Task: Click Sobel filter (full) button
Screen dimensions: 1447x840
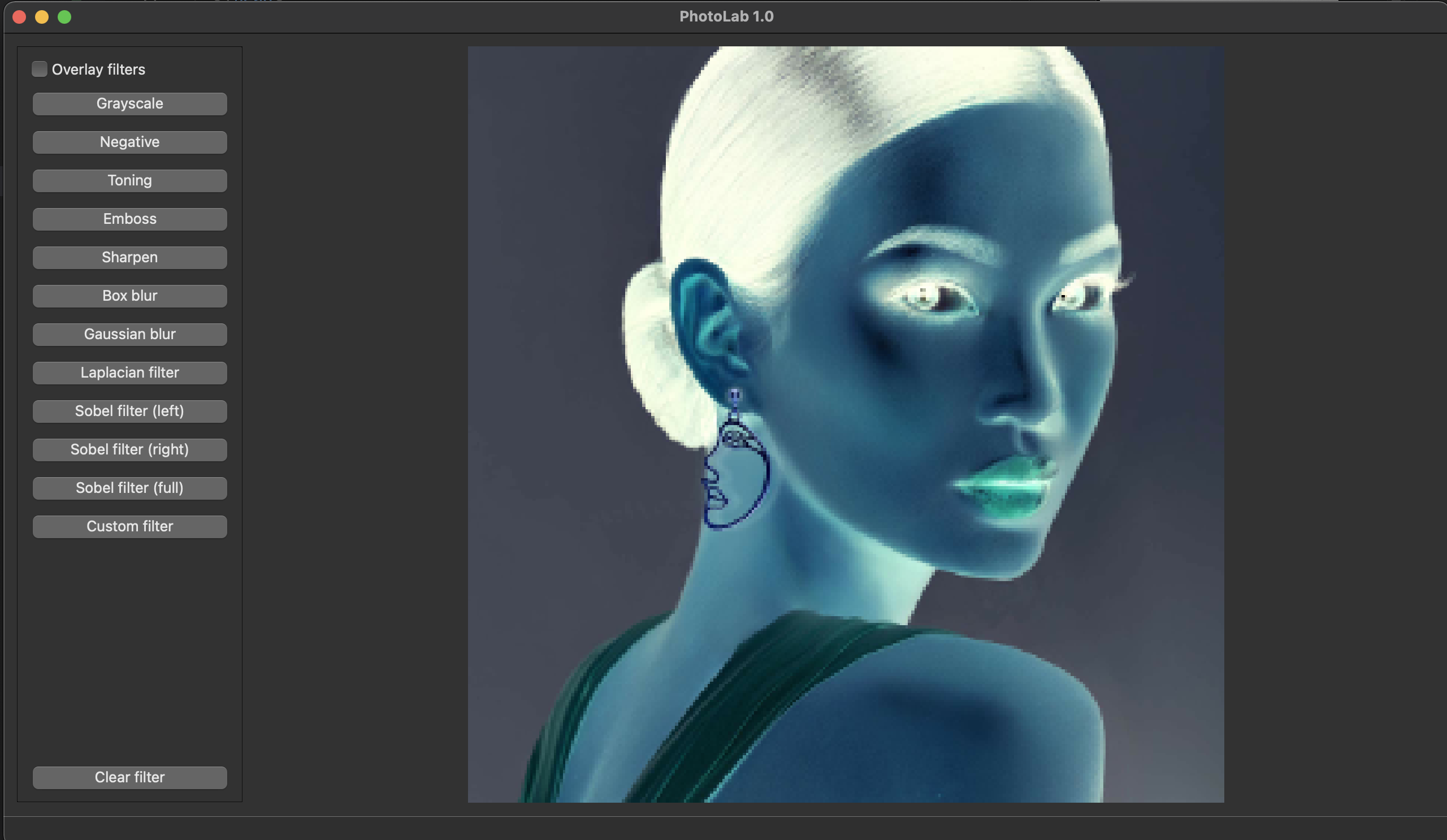Action: (x=130, y=488)
